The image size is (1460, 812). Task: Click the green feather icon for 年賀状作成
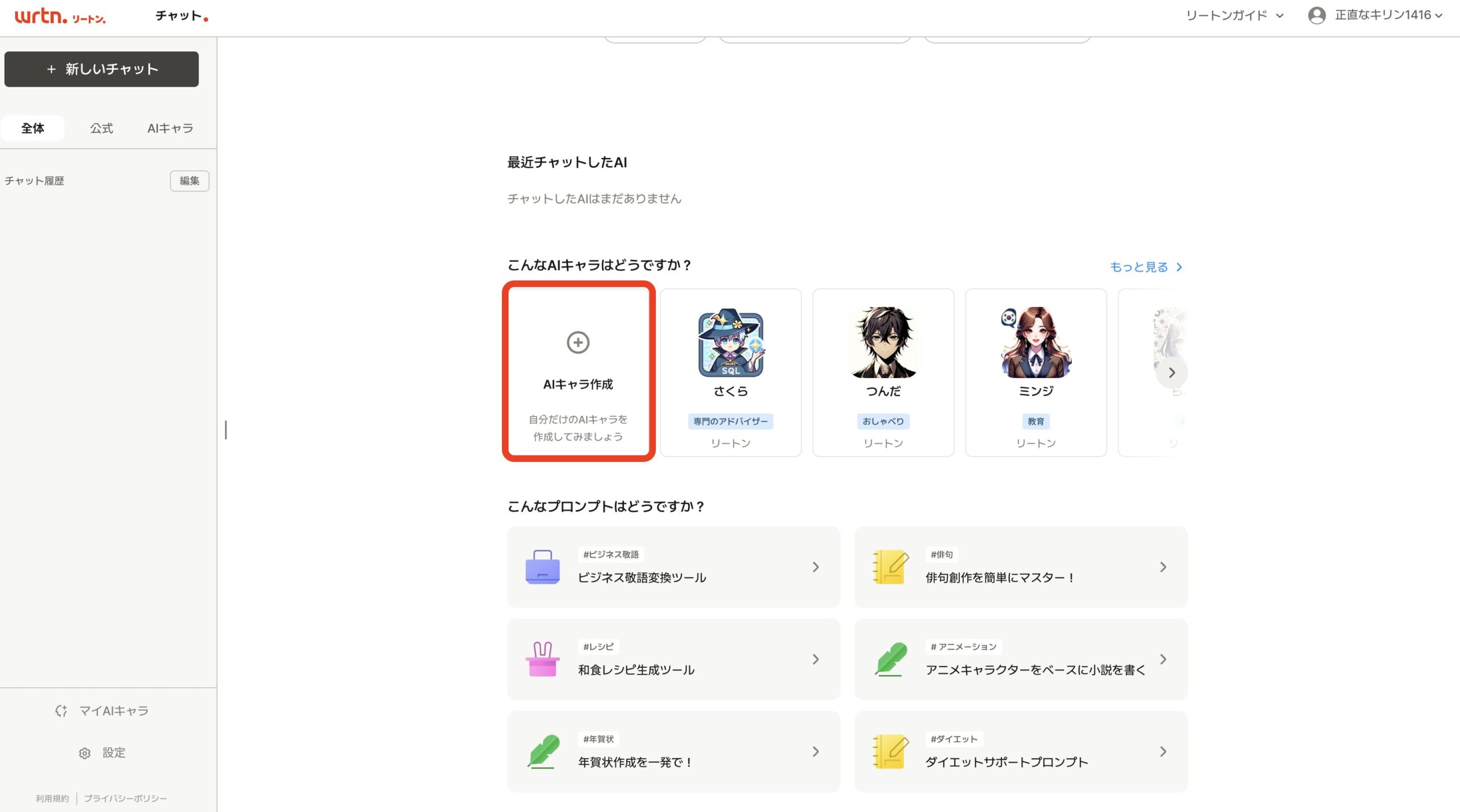click(542, 752)
